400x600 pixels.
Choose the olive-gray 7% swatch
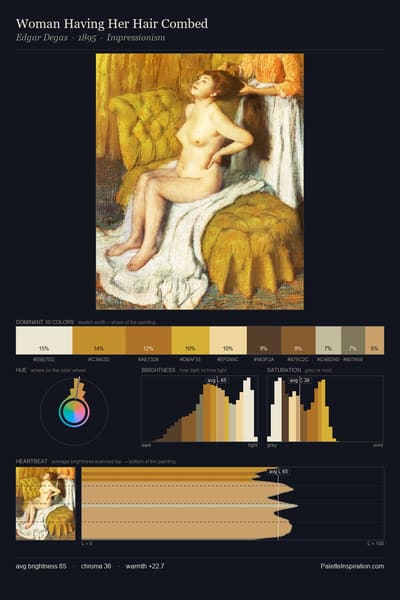(353, 340)
